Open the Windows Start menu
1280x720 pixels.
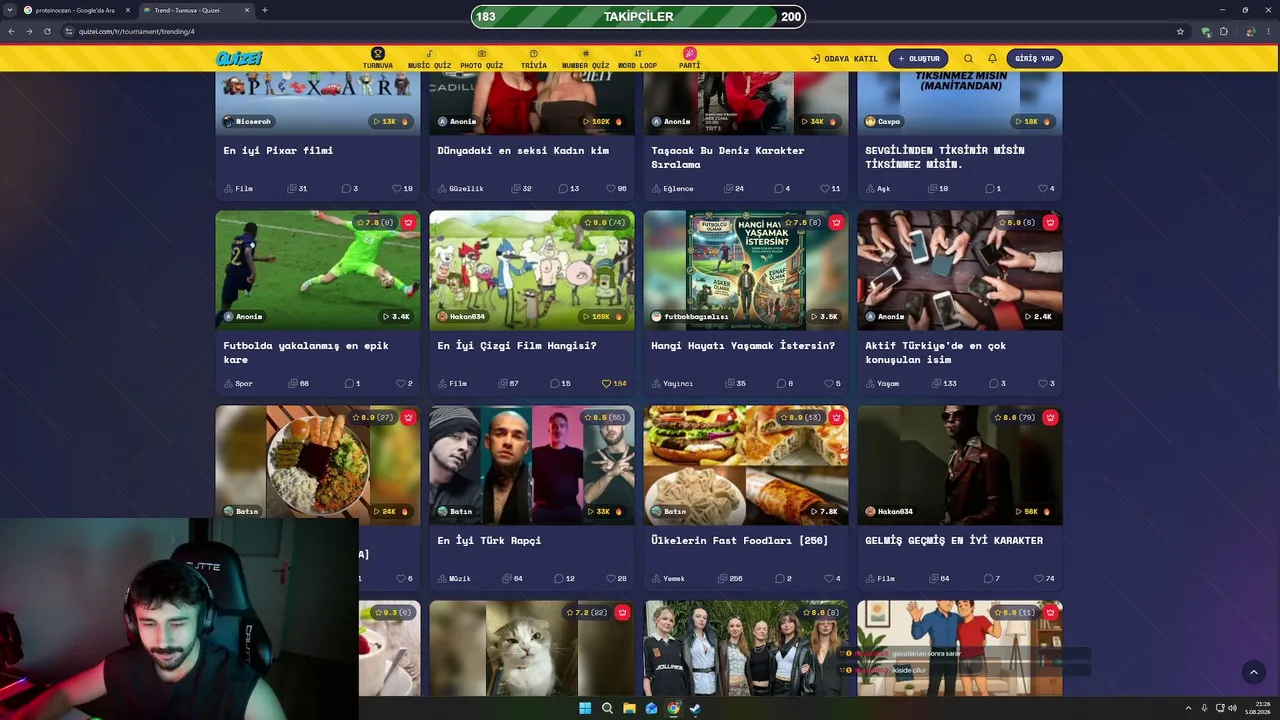click(585, 708)
